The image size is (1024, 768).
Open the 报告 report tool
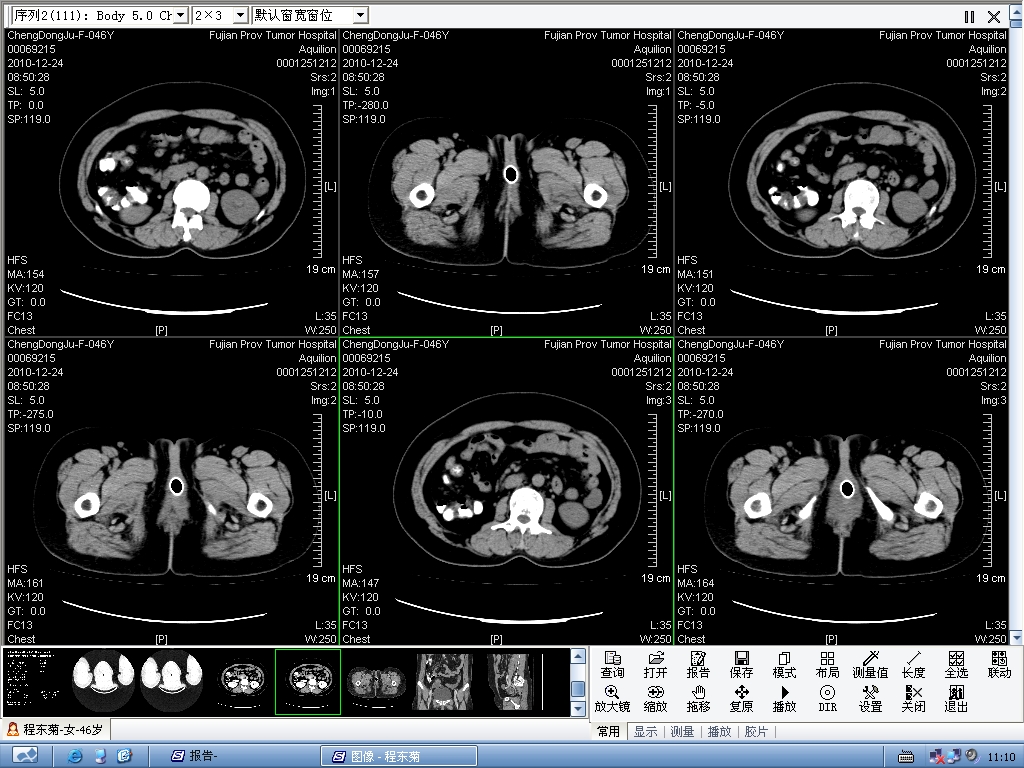coord(698,665)
